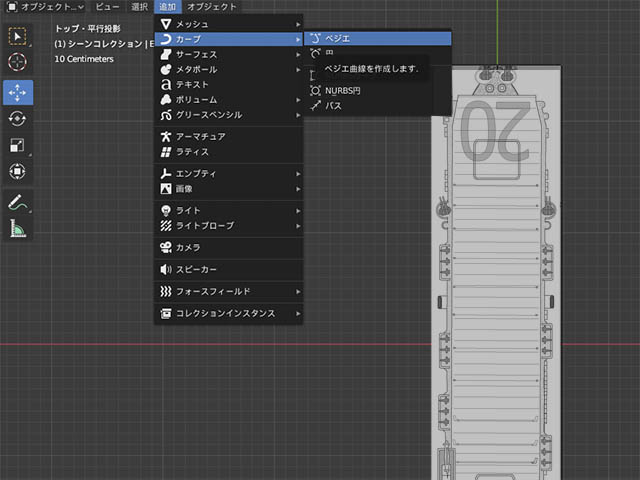The width and height of the screenshot is (640, 480).
Task: Expand the フォースフィールド submenu
Action: pos(229,291)
